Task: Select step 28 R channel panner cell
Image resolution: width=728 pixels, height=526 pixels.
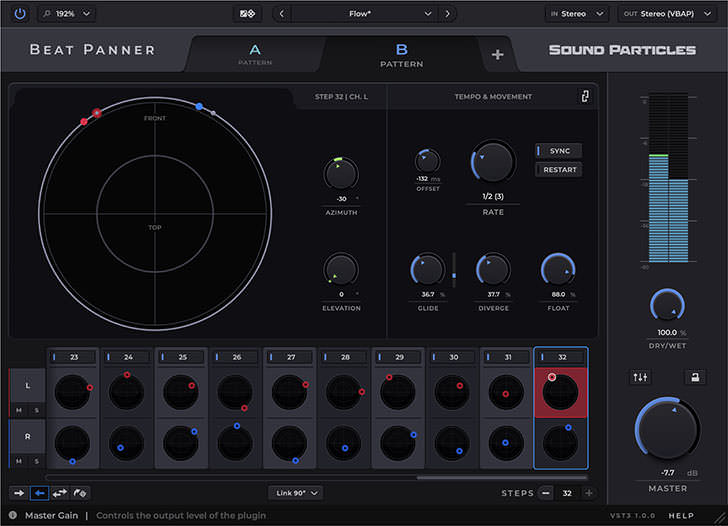Action: [x=344, y=443]
